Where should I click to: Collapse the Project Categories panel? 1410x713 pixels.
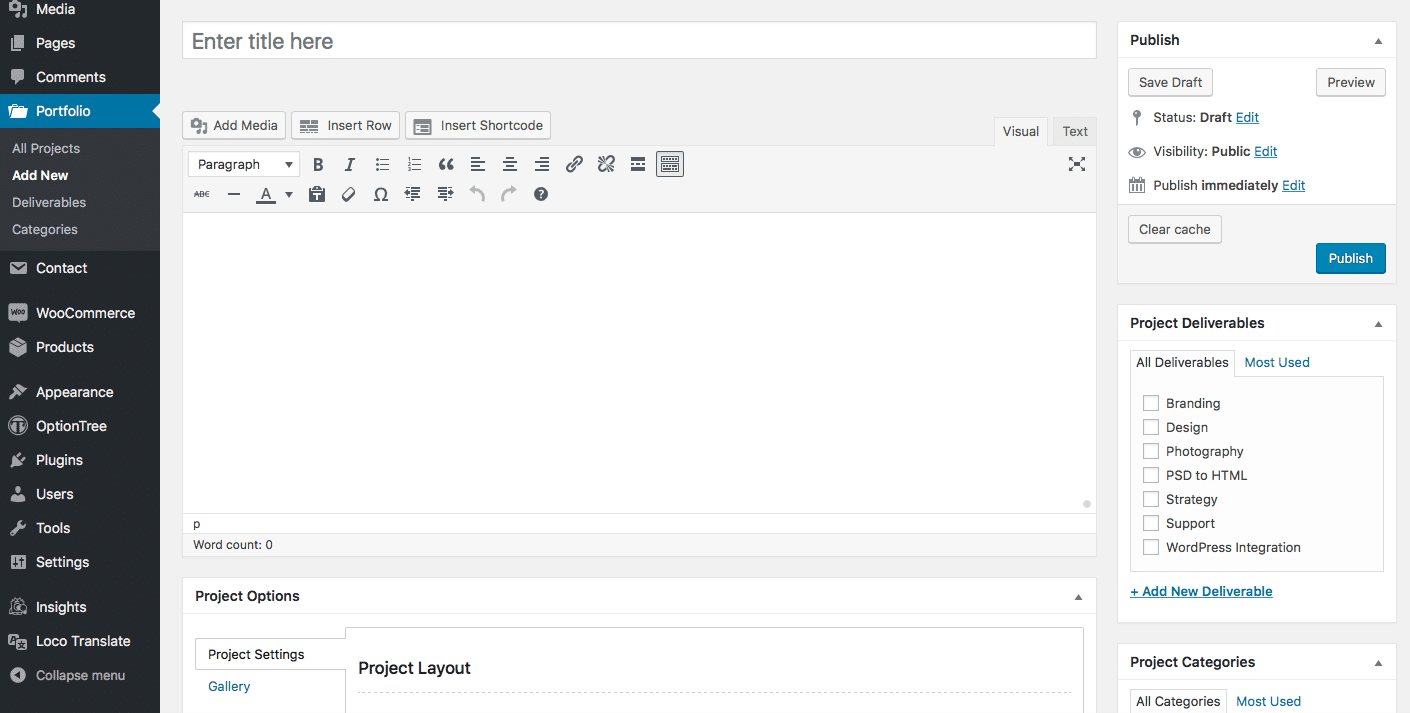coord(1378,663)
